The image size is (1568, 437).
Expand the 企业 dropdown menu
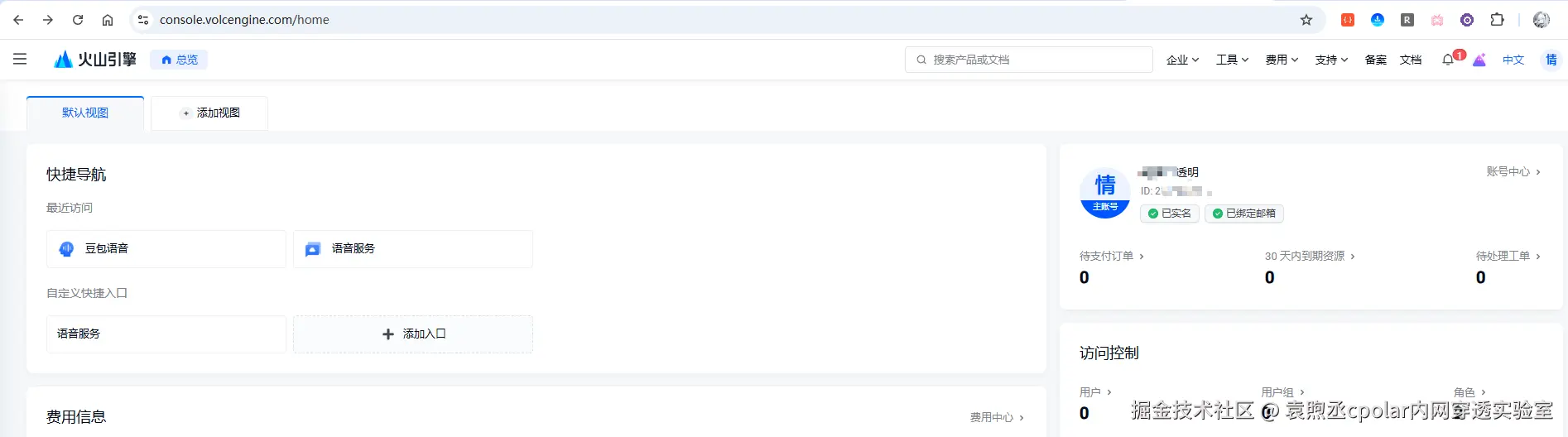1182,60
